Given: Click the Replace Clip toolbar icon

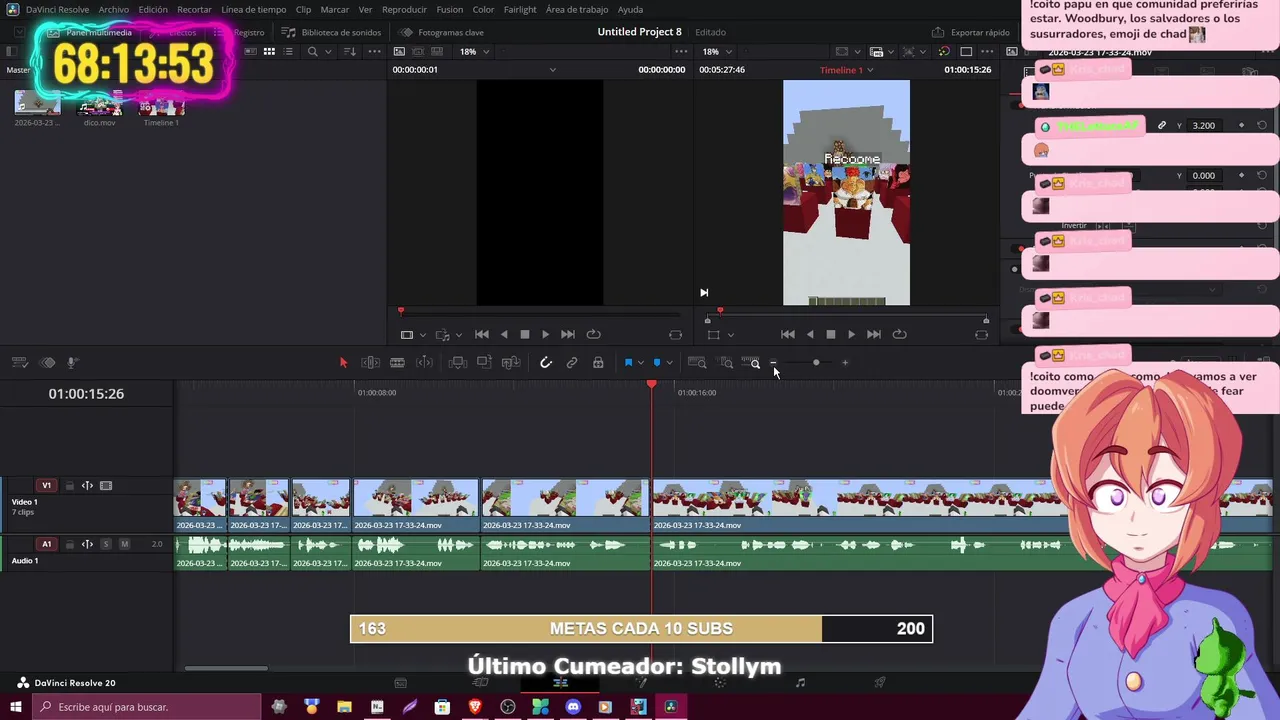Looking at the screenshot, I should pos(511,362).
